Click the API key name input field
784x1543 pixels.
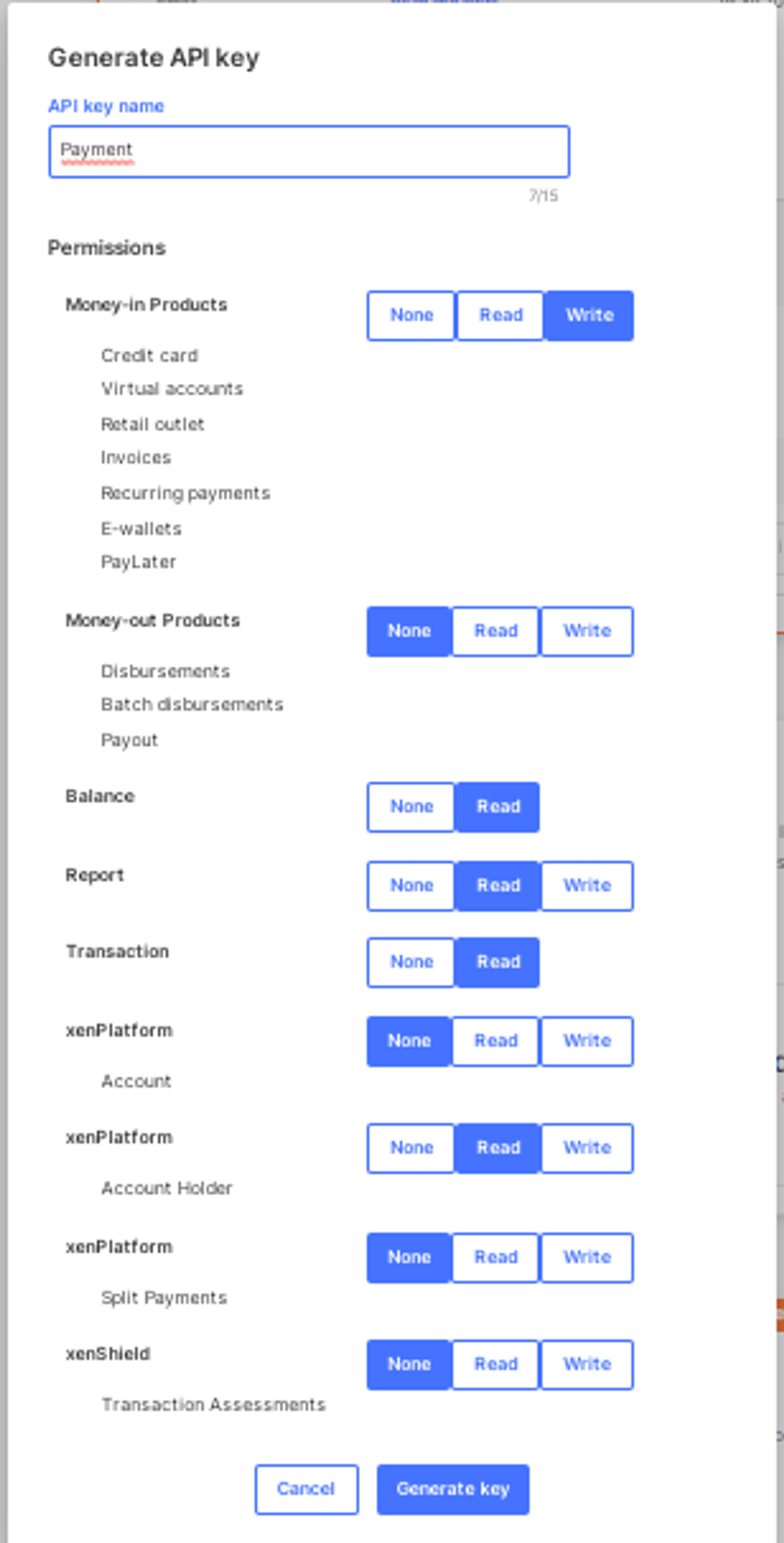(x=309, y=151)
